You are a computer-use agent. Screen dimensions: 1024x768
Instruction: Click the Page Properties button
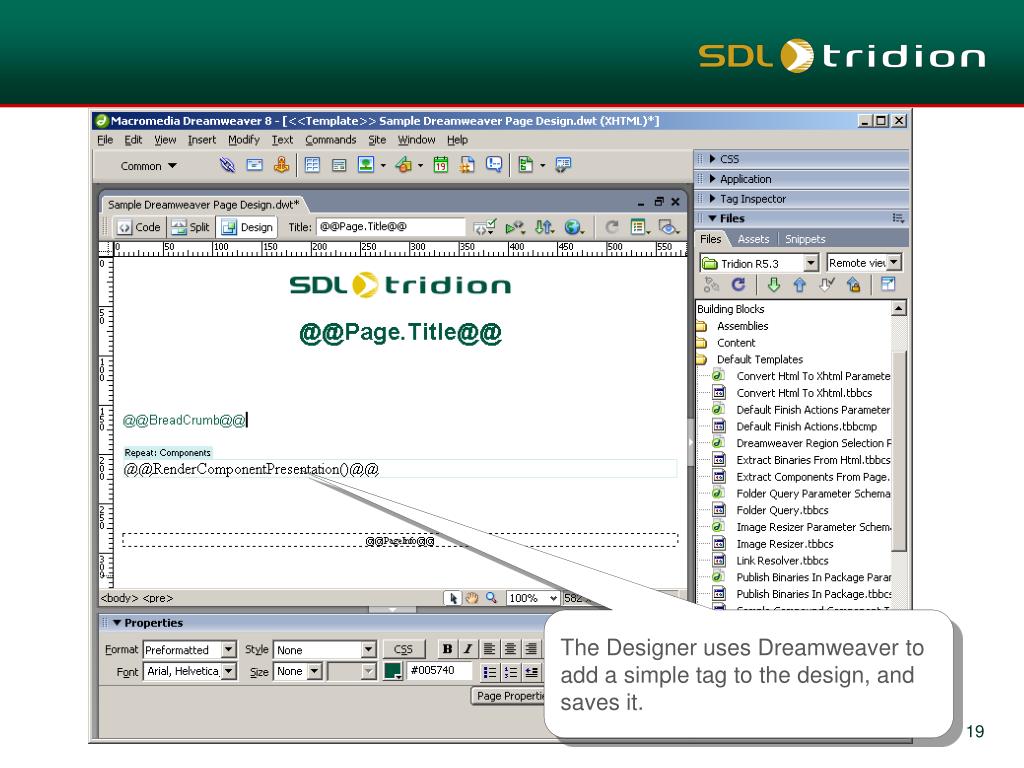tap(508, 696)
